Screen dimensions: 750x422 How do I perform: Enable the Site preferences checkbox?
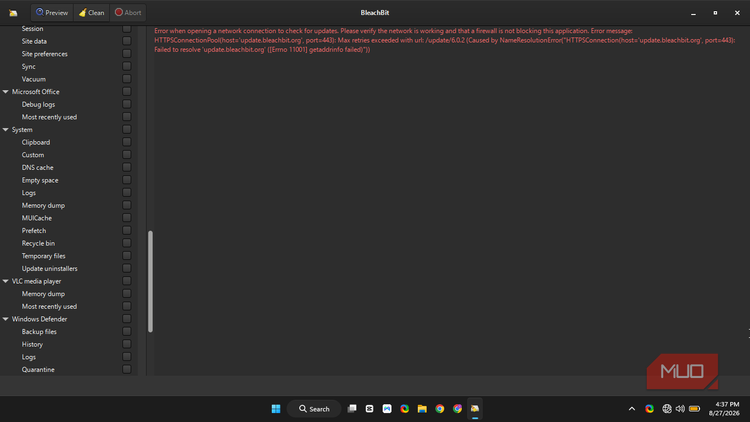click(x=127, y=54)
